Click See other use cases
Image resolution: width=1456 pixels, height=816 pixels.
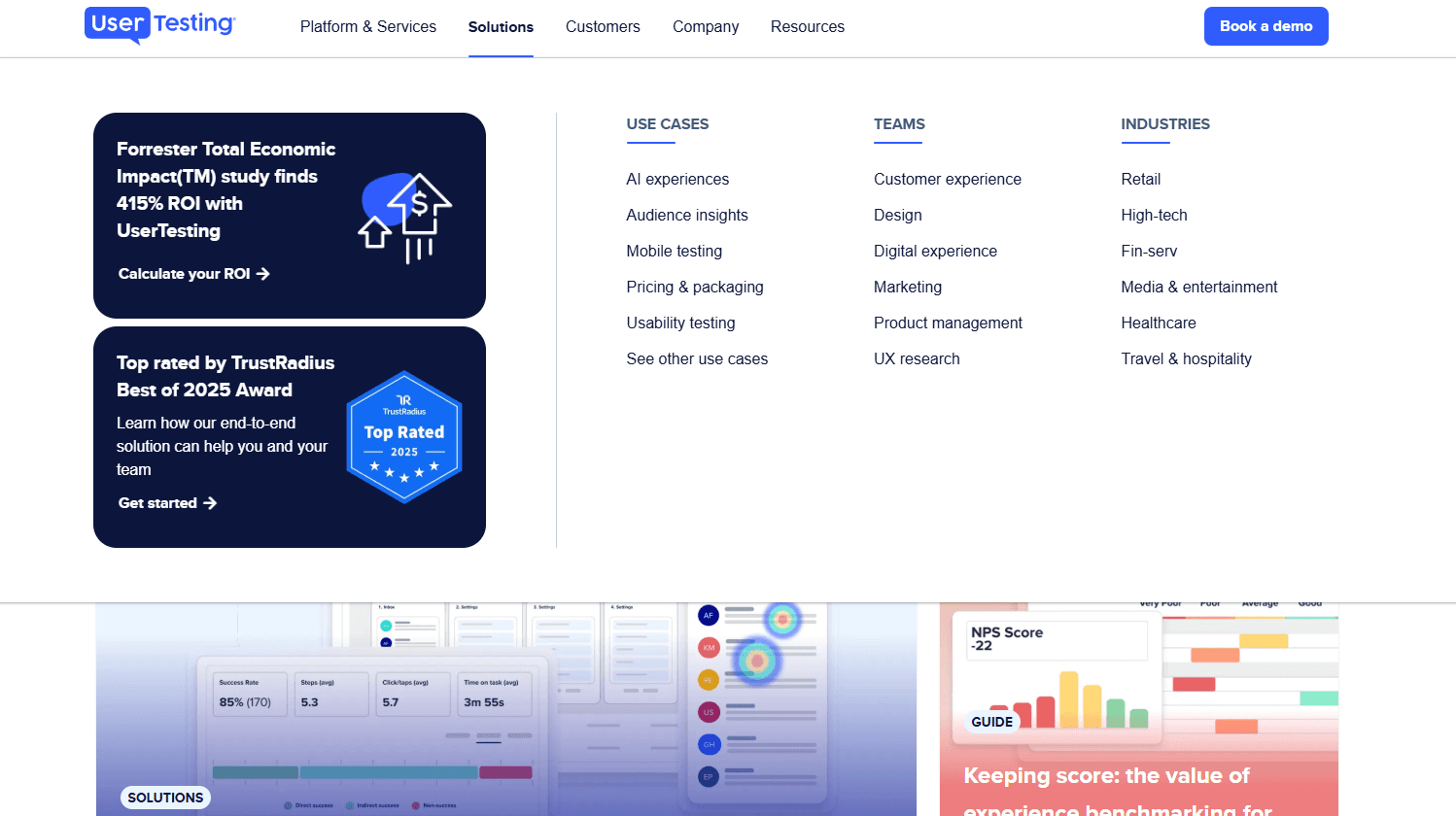pos(697,359)
